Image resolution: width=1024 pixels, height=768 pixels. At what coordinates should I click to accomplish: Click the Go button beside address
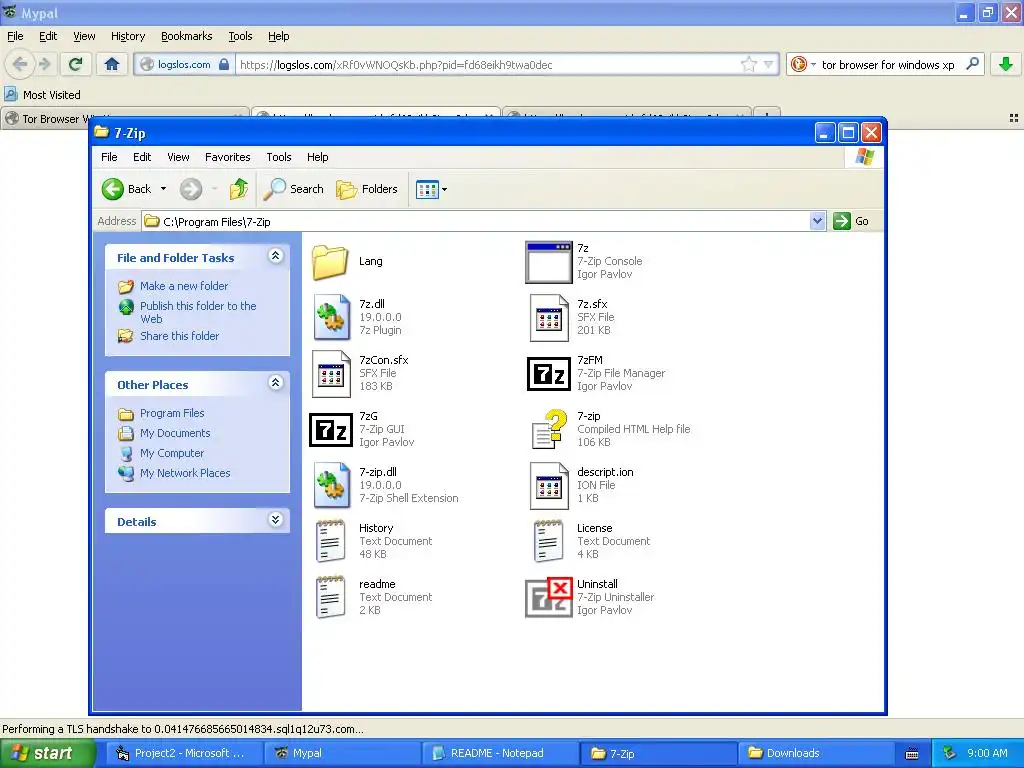coord(852,221)
